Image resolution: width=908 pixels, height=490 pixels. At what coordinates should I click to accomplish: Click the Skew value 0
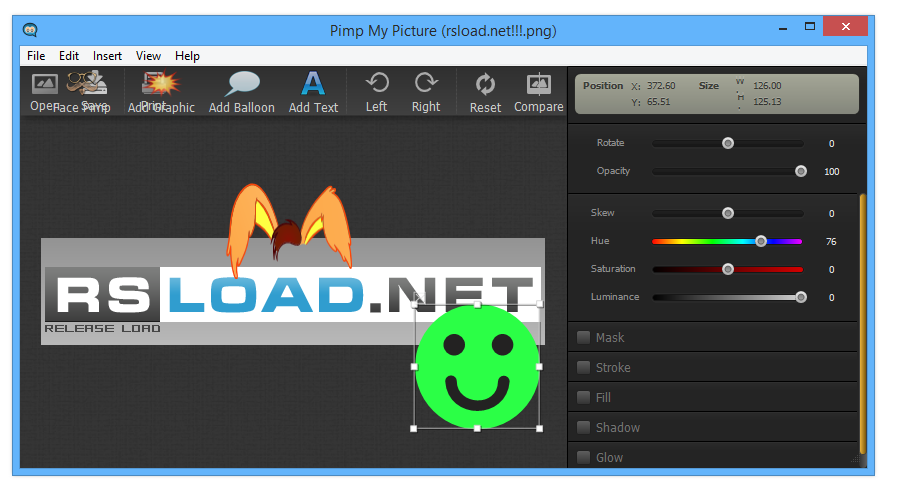[x=832, y=214]
